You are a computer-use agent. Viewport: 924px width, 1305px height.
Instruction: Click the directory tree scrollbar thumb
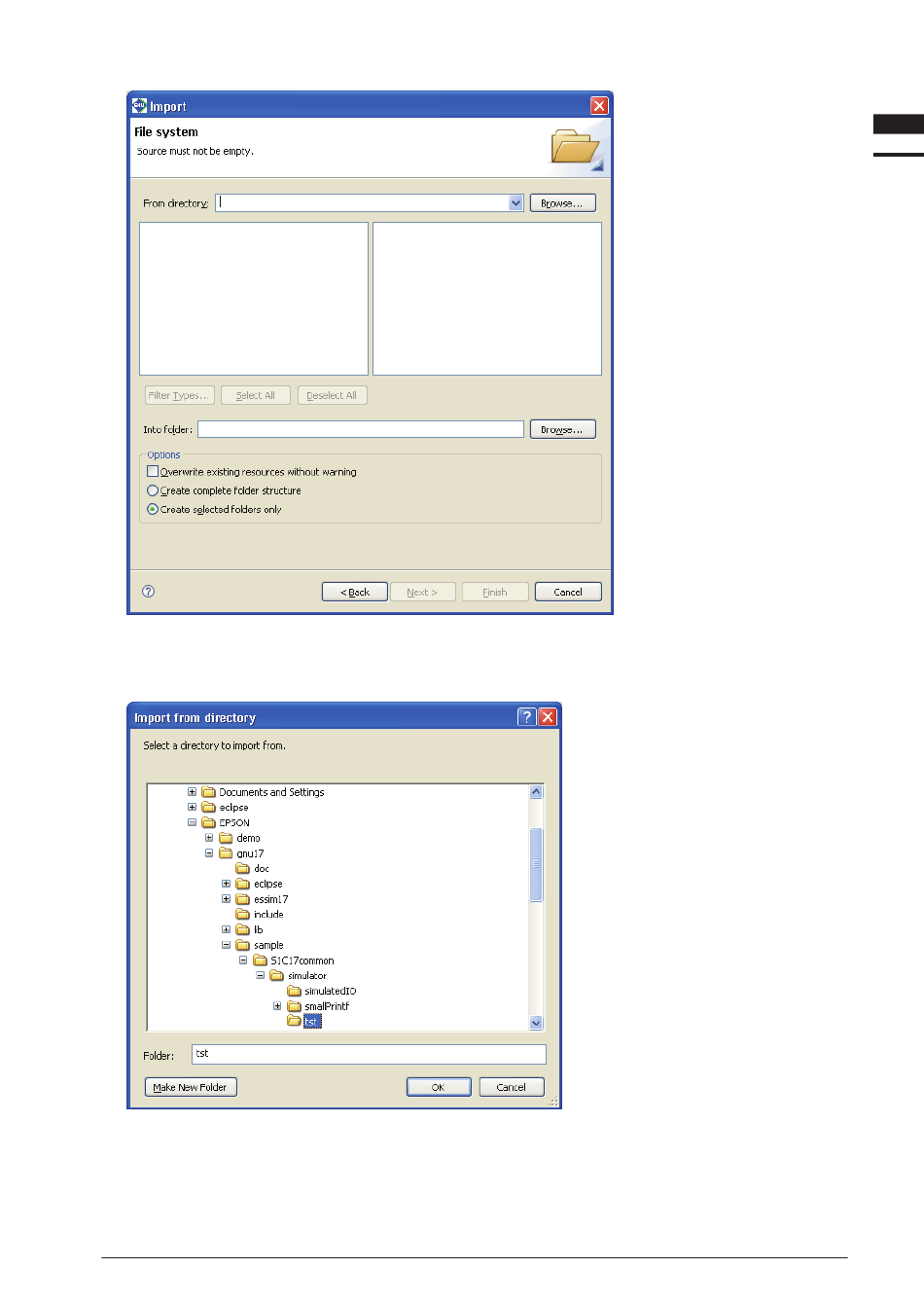click(x=536, y=864)
